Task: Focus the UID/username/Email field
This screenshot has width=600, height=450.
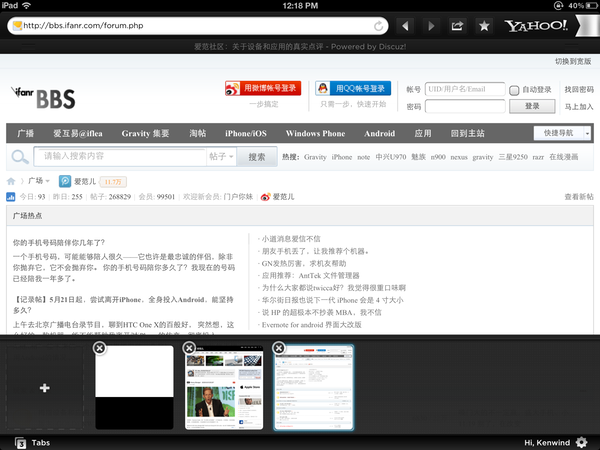Action: 465,89
